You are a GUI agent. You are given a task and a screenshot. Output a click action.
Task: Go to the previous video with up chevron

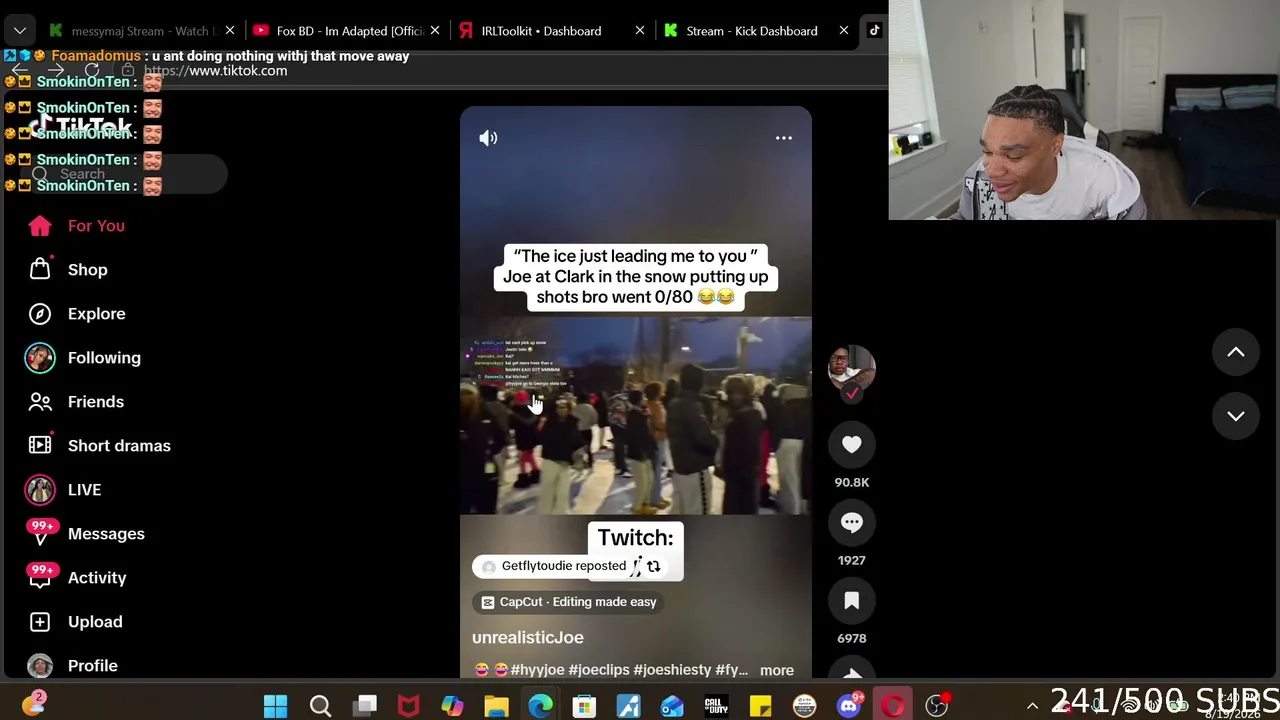click(1236, 352)
